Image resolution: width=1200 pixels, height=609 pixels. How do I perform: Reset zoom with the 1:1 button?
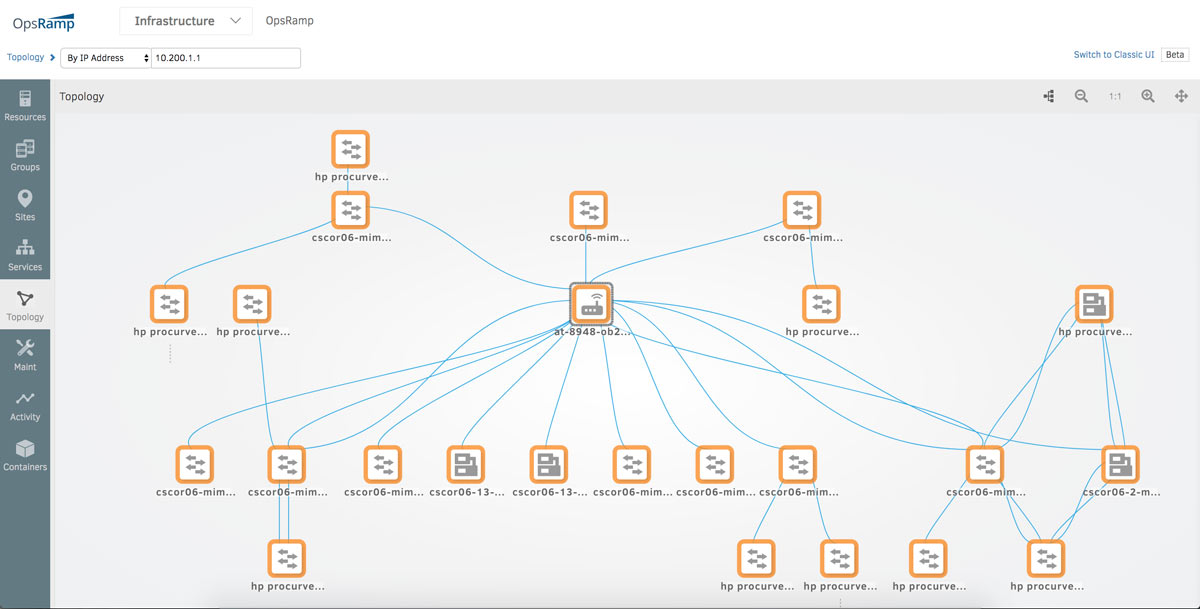click(1115, 96)
